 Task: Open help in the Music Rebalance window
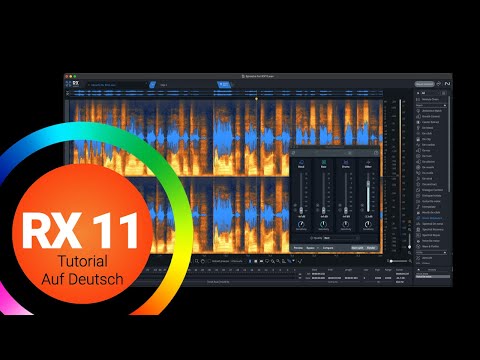[376, 153]
